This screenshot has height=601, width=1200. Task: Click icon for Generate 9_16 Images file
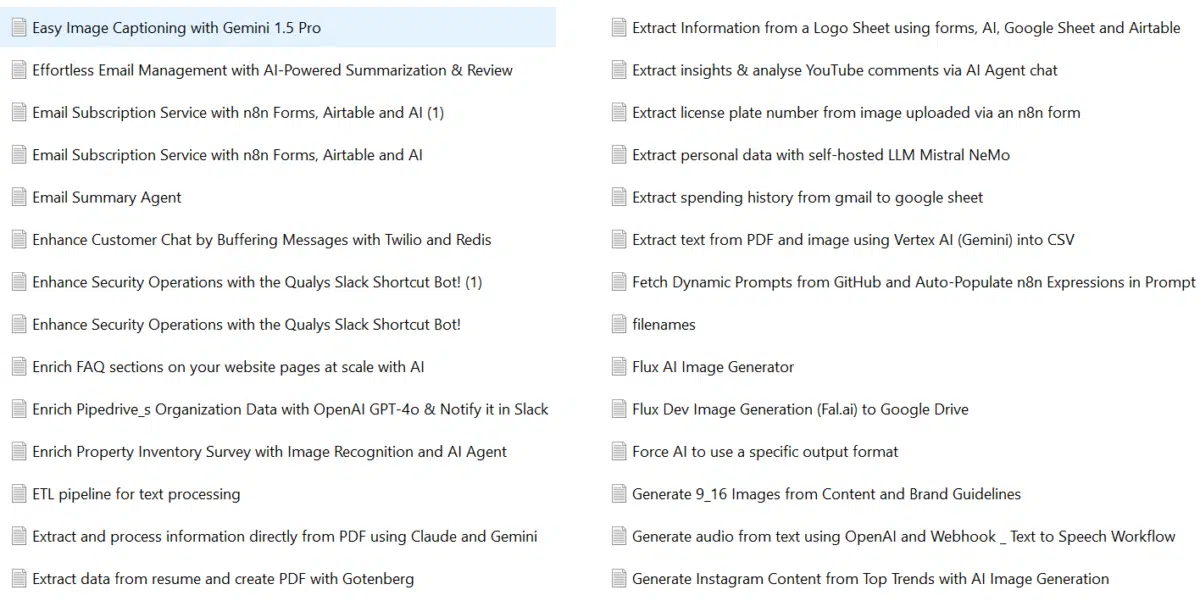coord(619,494)
